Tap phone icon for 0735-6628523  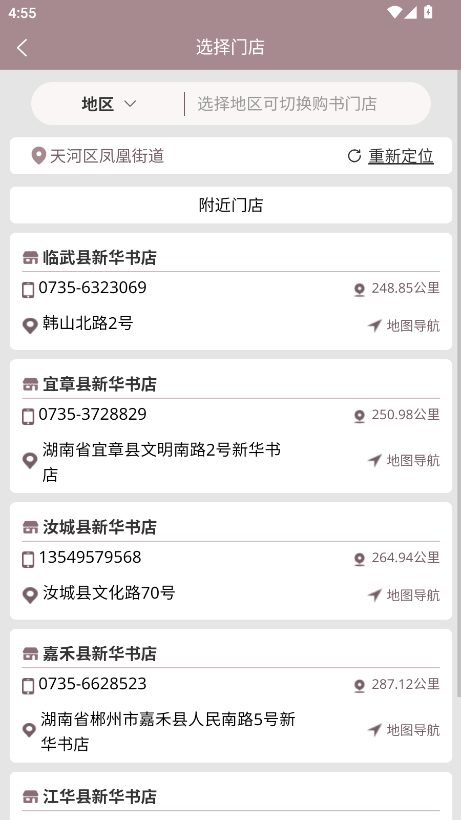28,686
